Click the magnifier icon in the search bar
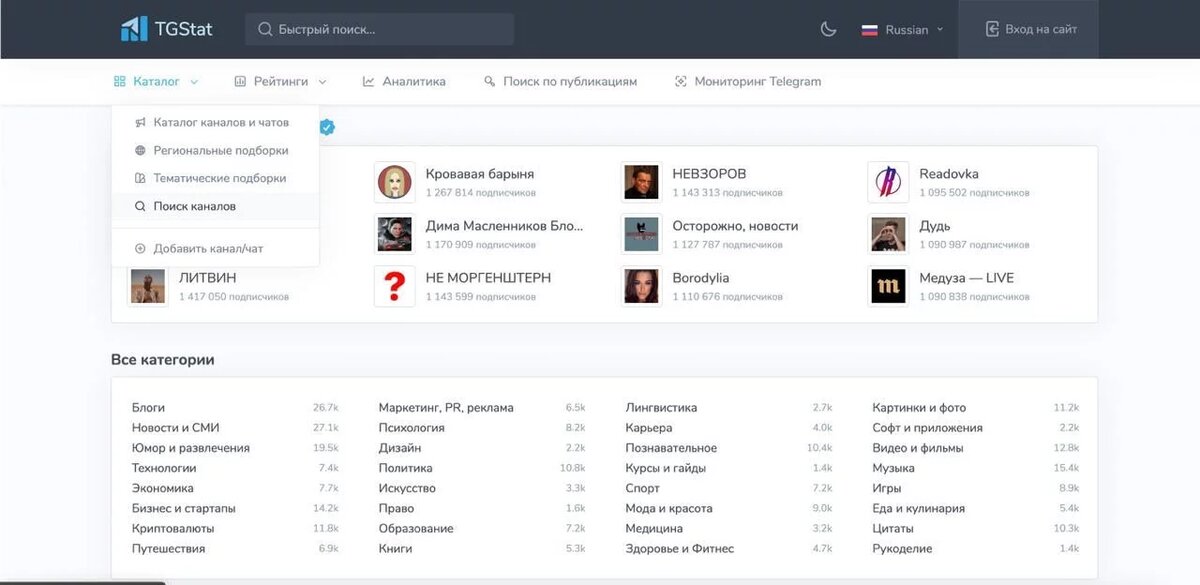Image resolution: width=1200 pixels, height=585 pixels. (265, 29)
